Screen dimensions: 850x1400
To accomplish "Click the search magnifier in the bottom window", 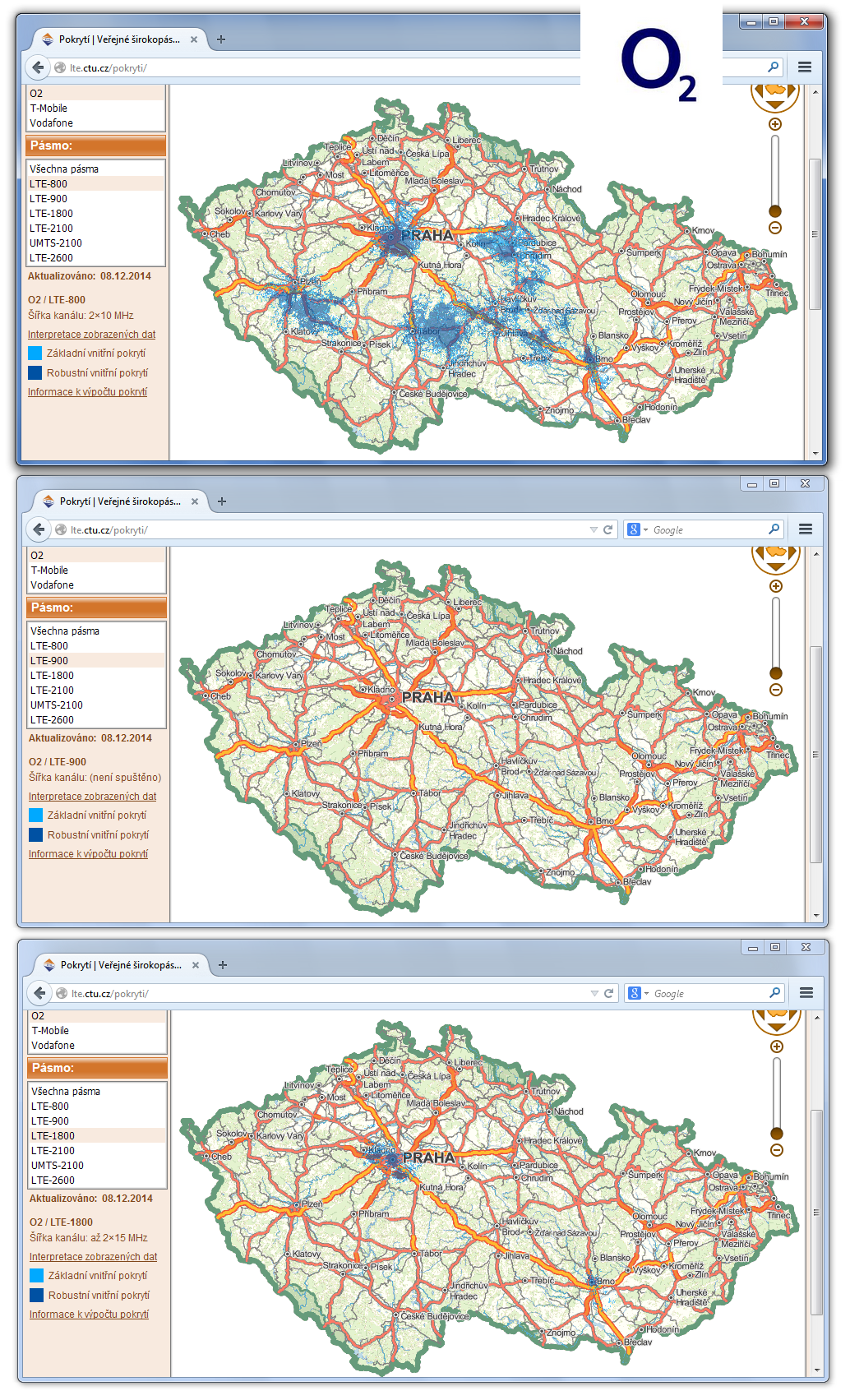I will tap(775, 993).
